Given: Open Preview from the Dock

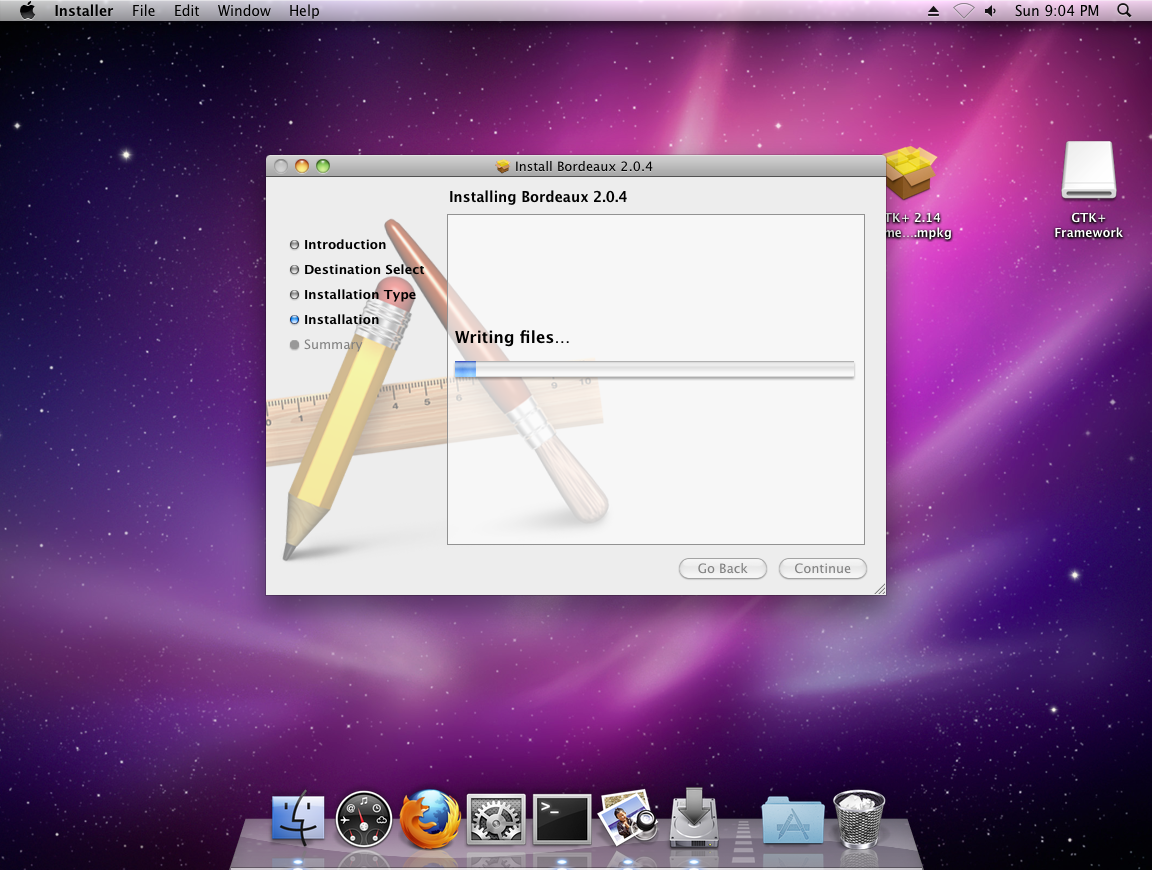Looking at the screenshot, I should pos(627,817).
